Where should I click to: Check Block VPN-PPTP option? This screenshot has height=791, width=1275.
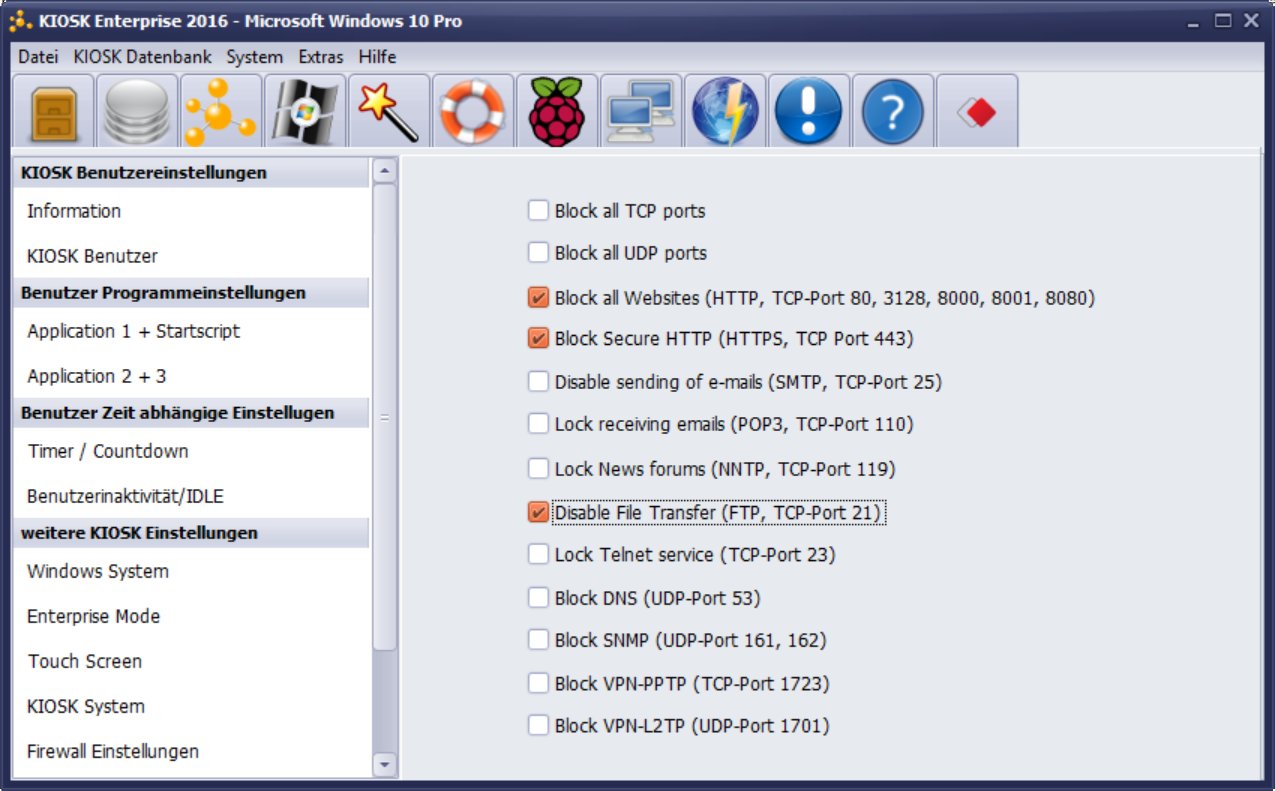(x=538, y=683)
